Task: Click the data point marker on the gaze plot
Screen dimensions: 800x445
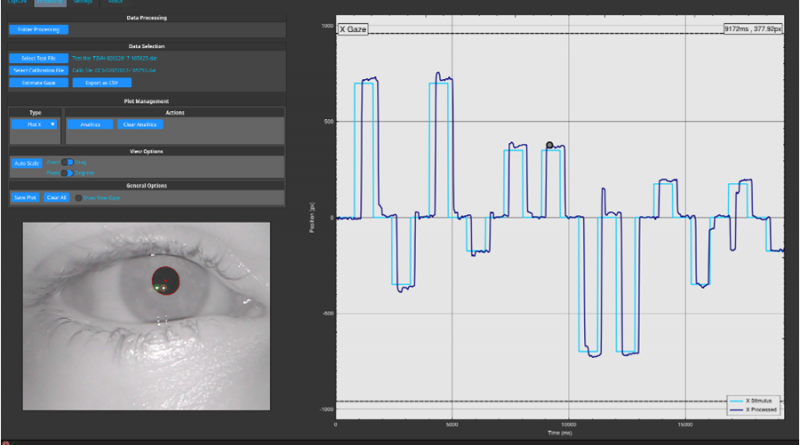Action: point(549,145)
